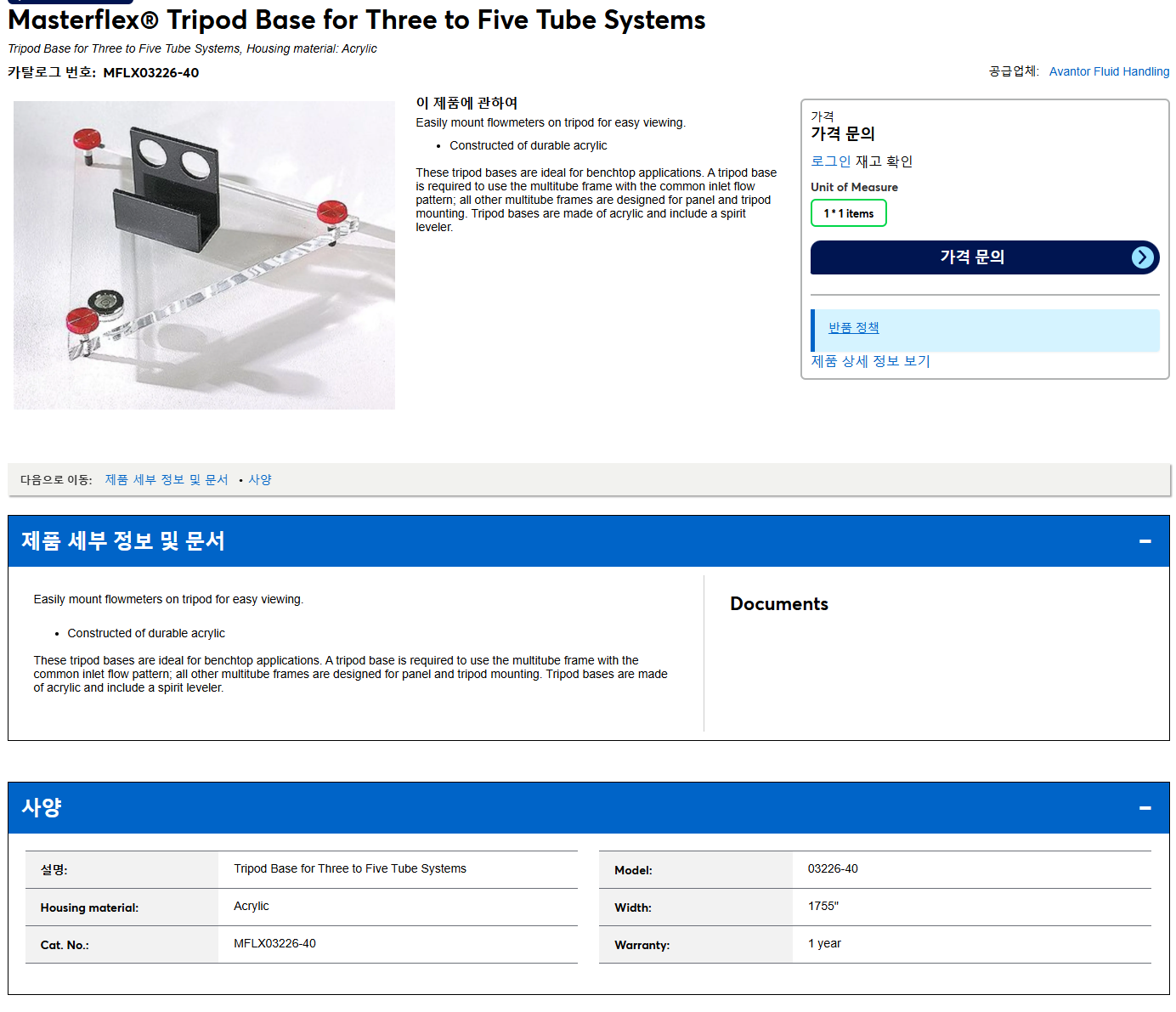This screenshot has height=1012, width=1176.
Task: Click the Housing material value Acrylic
Action: click(252, 907)
